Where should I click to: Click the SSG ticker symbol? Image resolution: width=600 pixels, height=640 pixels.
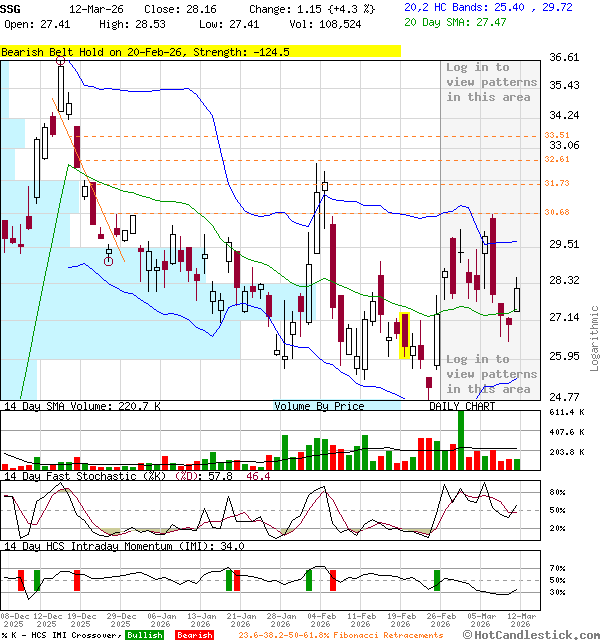click(10, 7)
